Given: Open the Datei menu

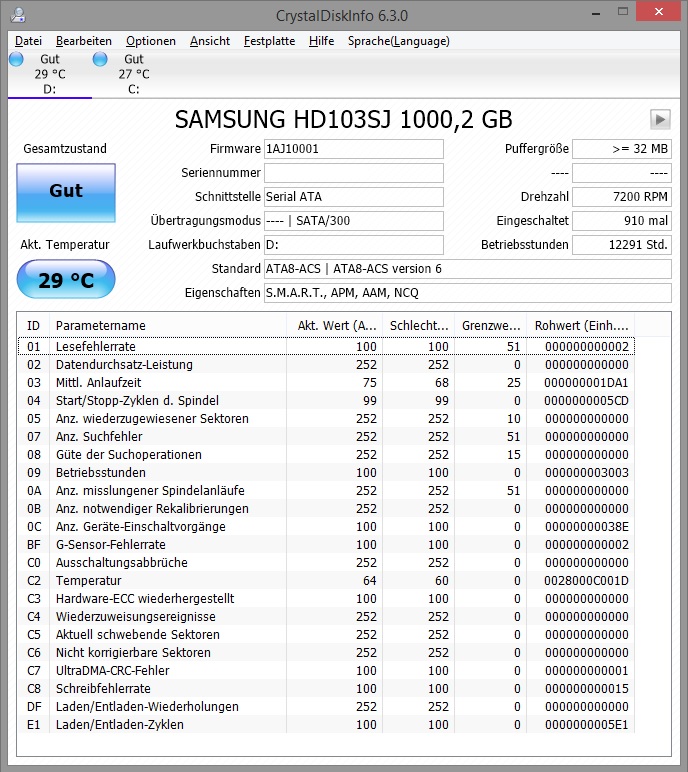Looking at the screenshot, I should pos(28,41).
